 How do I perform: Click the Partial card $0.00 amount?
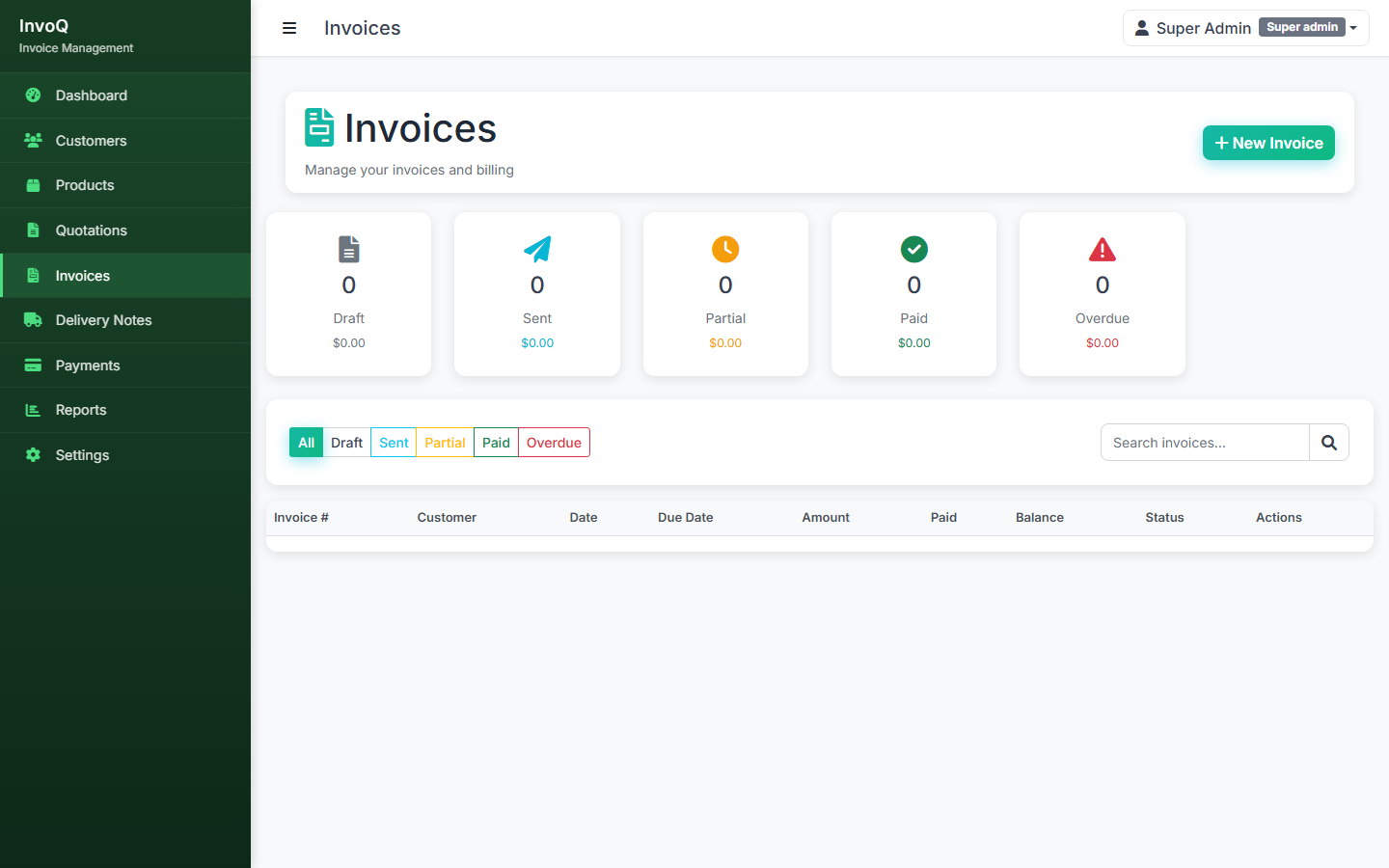coord(725,343)
